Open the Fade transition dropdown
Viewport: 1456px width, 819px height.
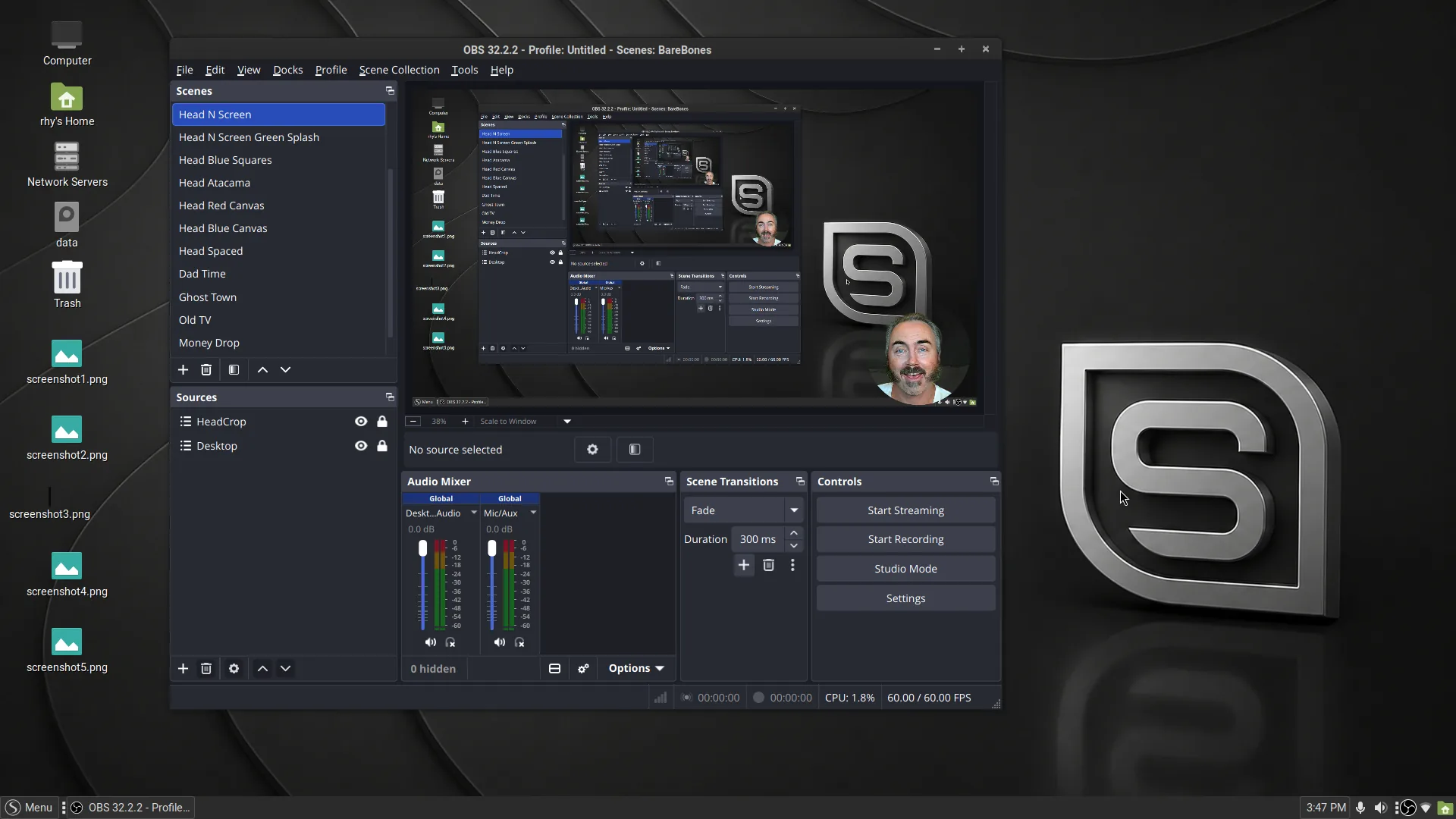(x=743, y=510)
